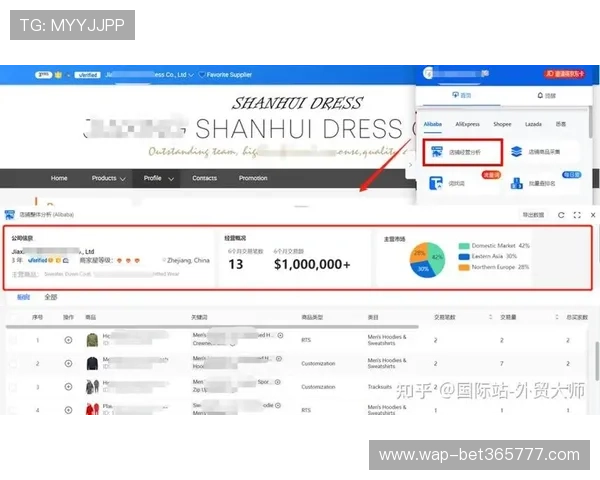Expand the Profile dropdown in the navigation bar
Viewport: 600px width, 480px height.
pos(158,178)
